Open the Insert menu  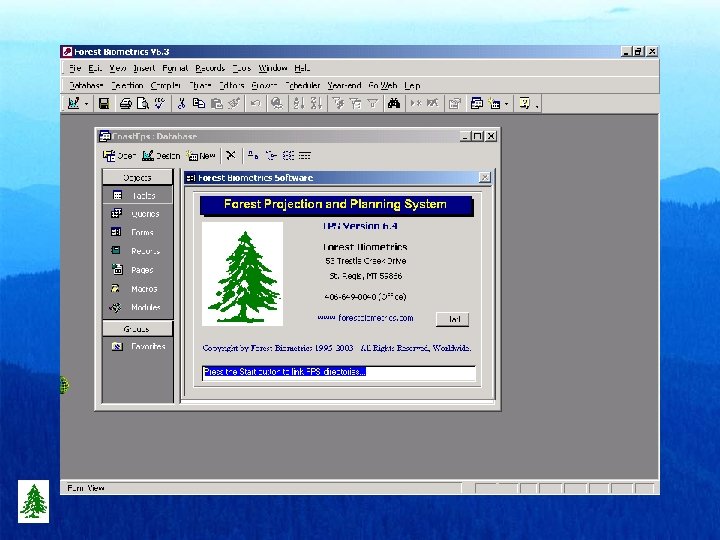coord(144,68)
